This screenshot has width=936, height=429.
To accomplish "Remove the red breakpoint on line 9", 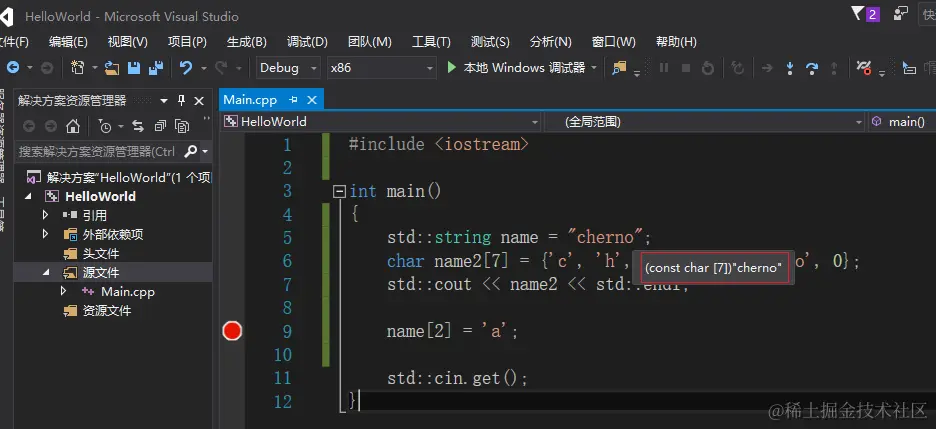I will tap(232, 331).
